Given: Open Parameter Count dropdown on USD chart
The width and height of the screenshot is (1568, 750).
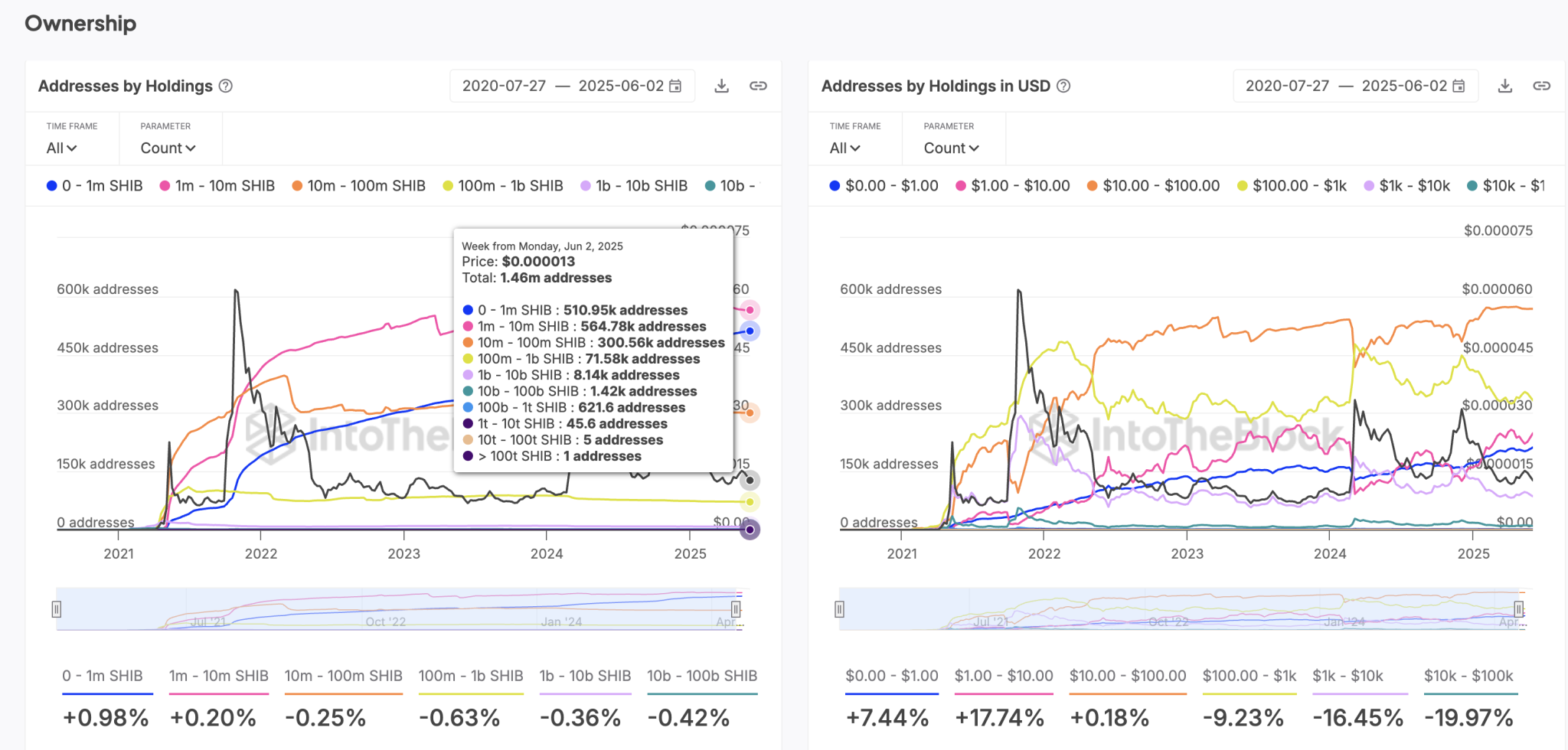Looking at the screenshot, I should 951,148.
